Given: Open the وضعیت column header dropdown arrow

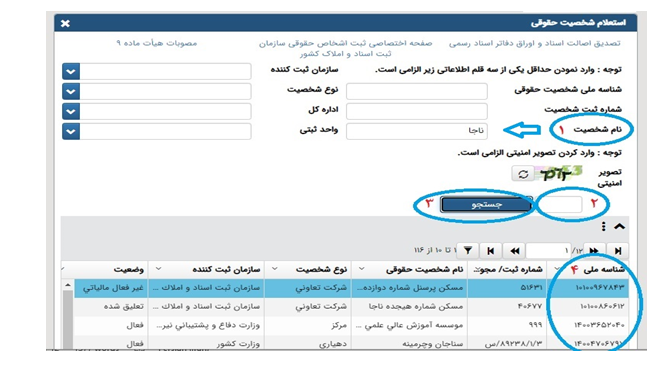Looking at the screenshot, I should (x=63, y=269).
